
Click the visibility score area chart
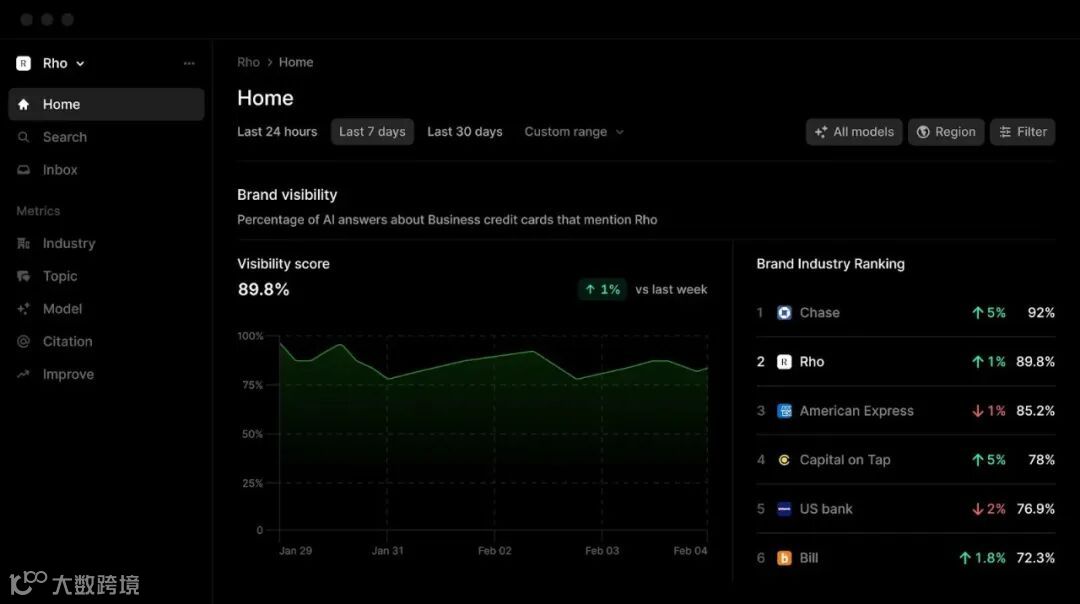[493, 434]
